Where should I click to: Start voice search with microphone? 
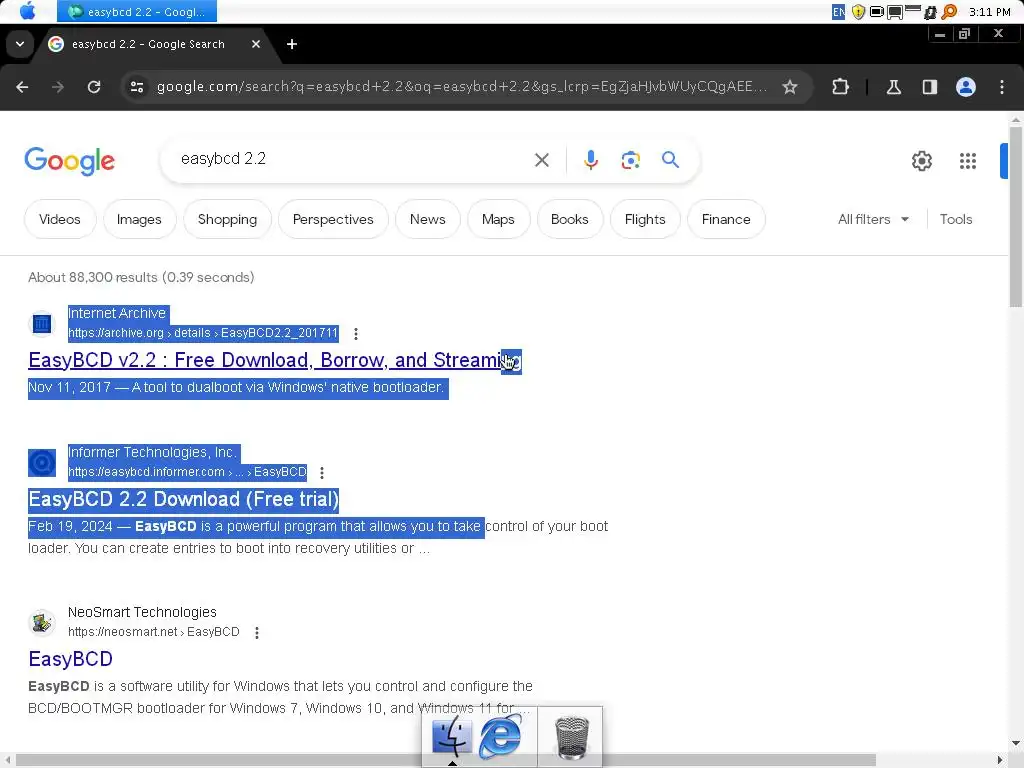[590, 160]
